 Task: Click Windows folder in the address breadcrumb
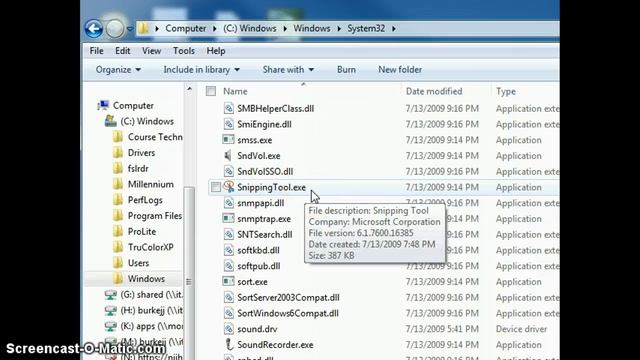312,28
